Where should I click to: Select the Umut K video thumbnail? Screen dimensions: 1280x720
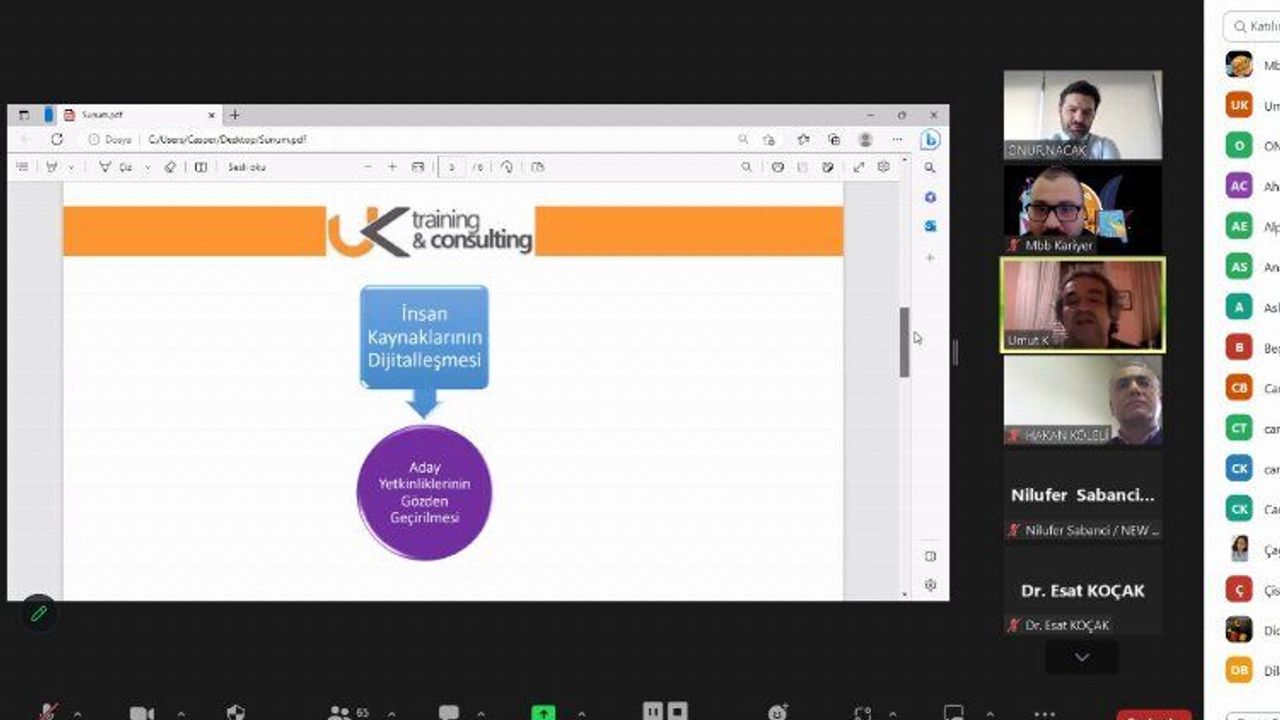(x=1083, y=305)
